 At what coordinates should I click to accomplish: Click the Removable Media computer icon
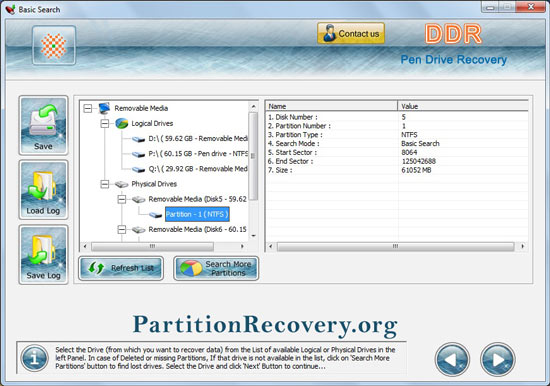click(x=105, y=108)
